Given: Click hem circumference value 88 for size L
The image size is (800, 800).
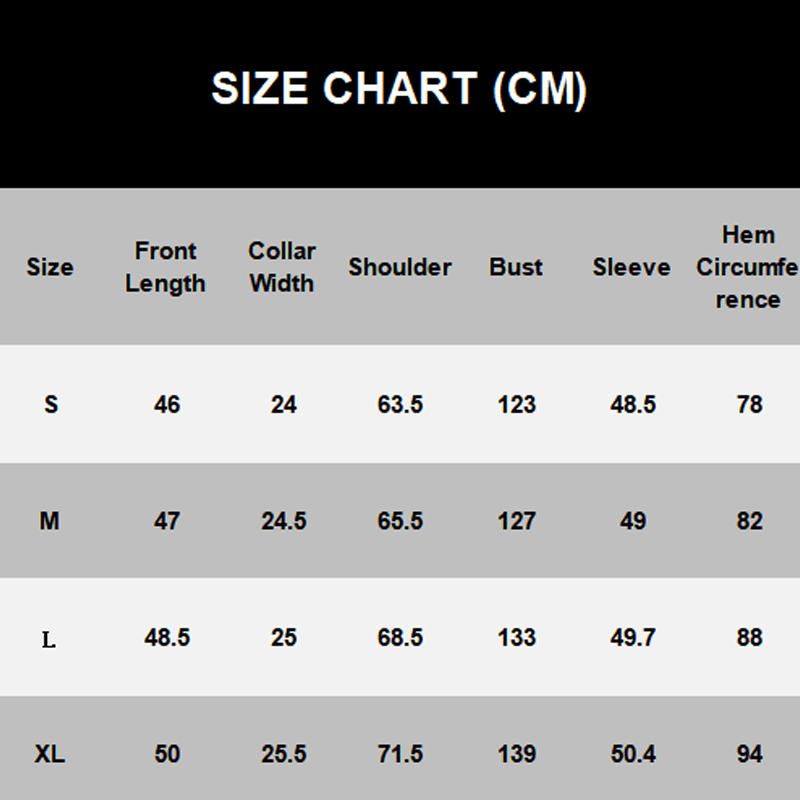Looking at the screenshot, I should click(x=749, y=637).
